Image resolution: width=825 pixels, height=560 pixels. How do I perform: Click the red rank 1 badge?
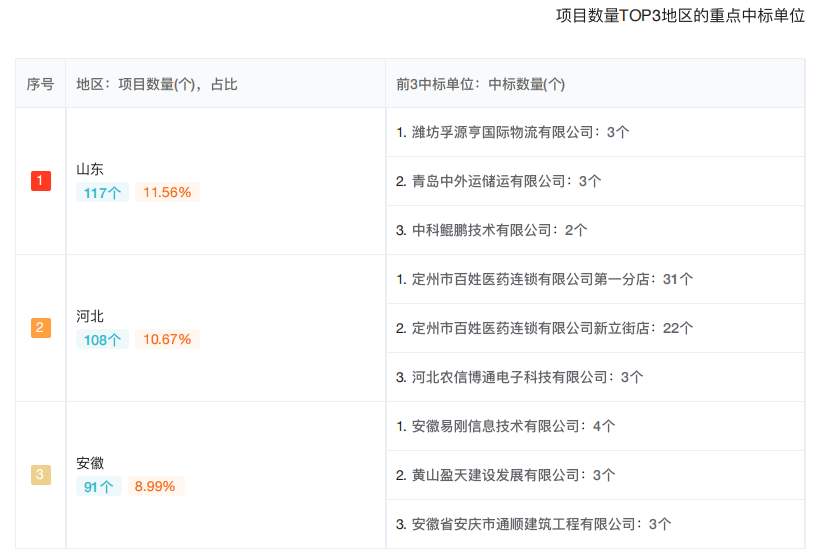41,181
